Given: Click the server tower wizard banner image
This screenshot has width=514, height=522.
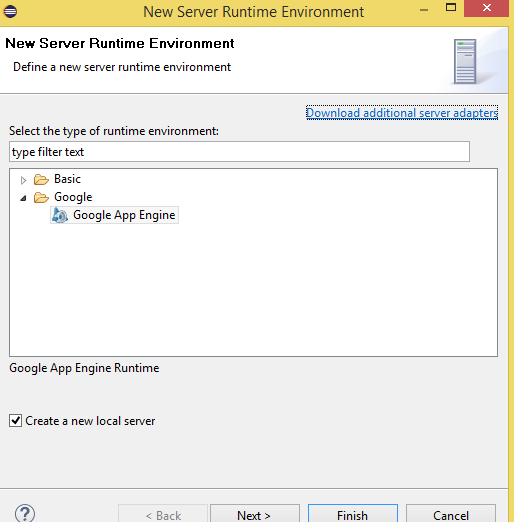Looking at the screenshot, I should [x=465, y=62].
